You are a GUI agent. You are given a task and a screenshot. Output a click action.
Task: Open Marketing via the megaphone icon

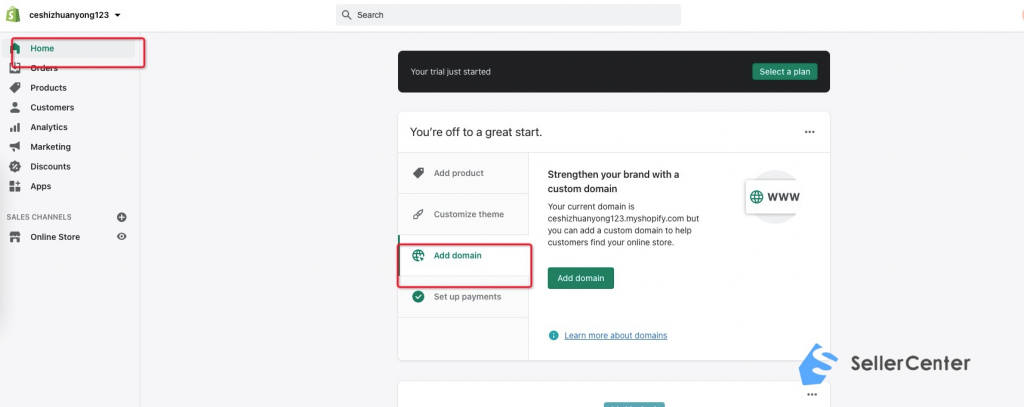(x=14, y=147)
